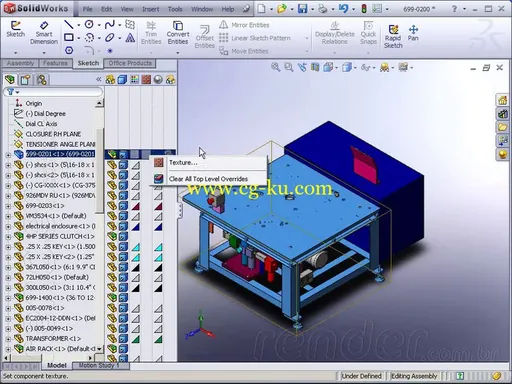Open the FeatureManager design tree tab
The width and height of the screenshot is (512, 384).
(10, 79)
